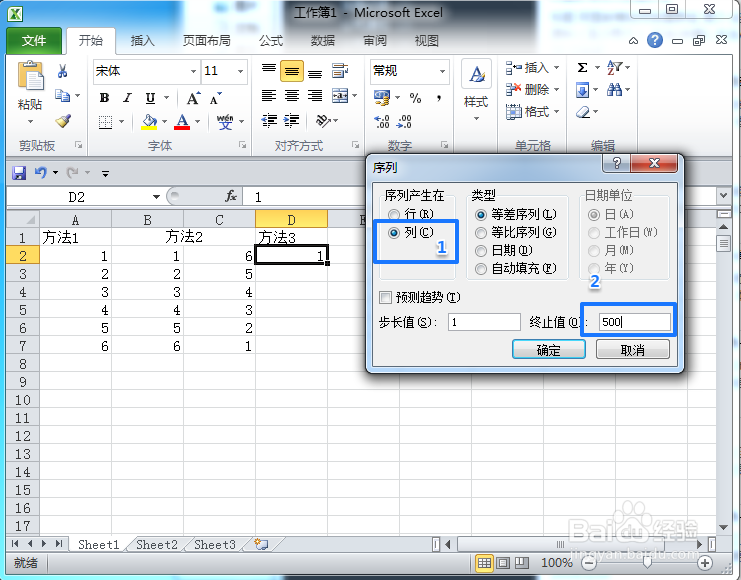
Task: Click the Cut scissors icon
Action: (x=62, y=71)
